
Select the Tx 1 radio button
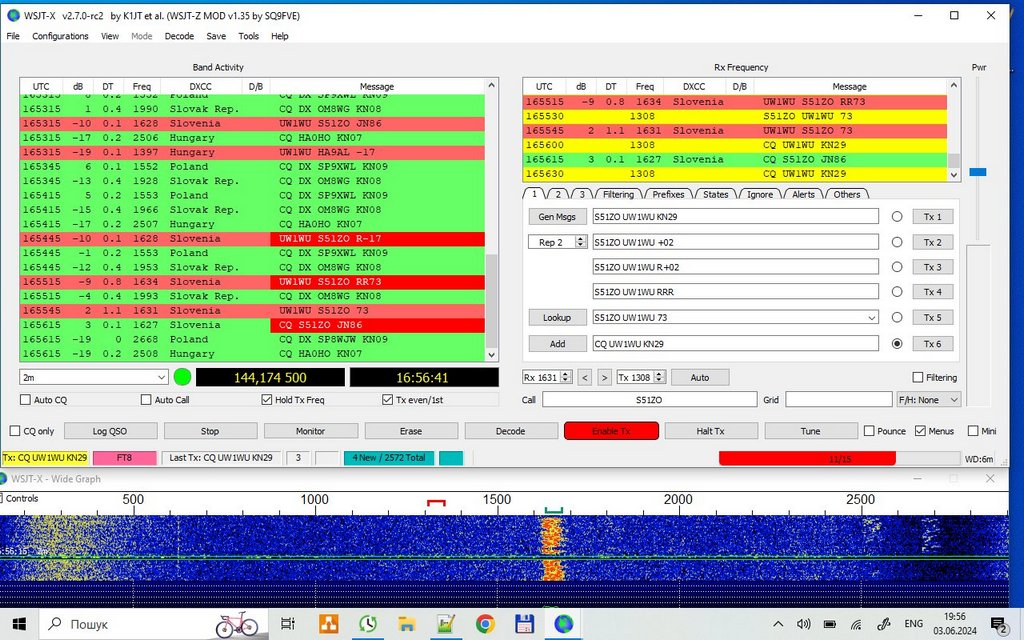click(897, 217)
